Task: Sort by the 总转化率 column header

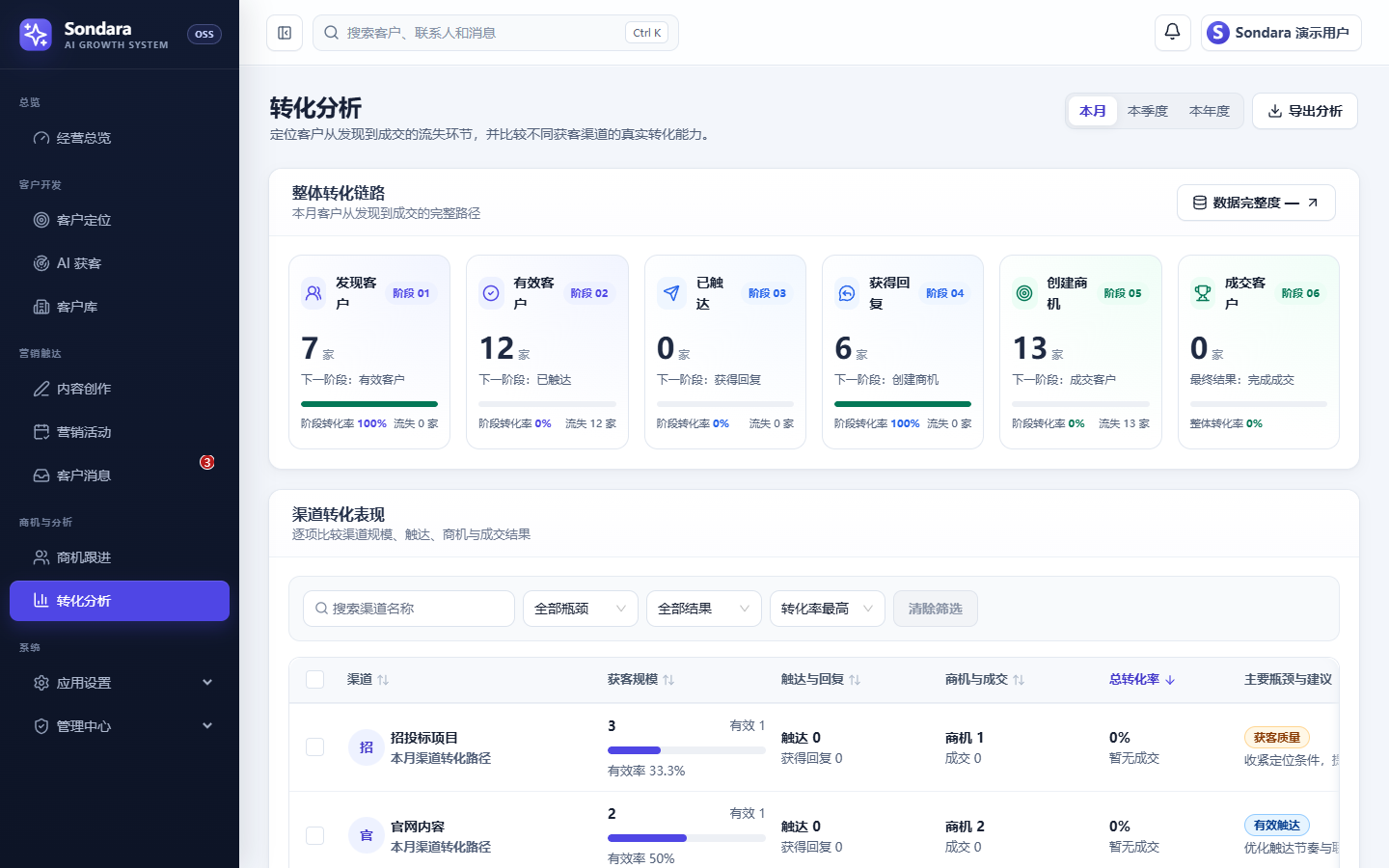Action: point(1142,679)
